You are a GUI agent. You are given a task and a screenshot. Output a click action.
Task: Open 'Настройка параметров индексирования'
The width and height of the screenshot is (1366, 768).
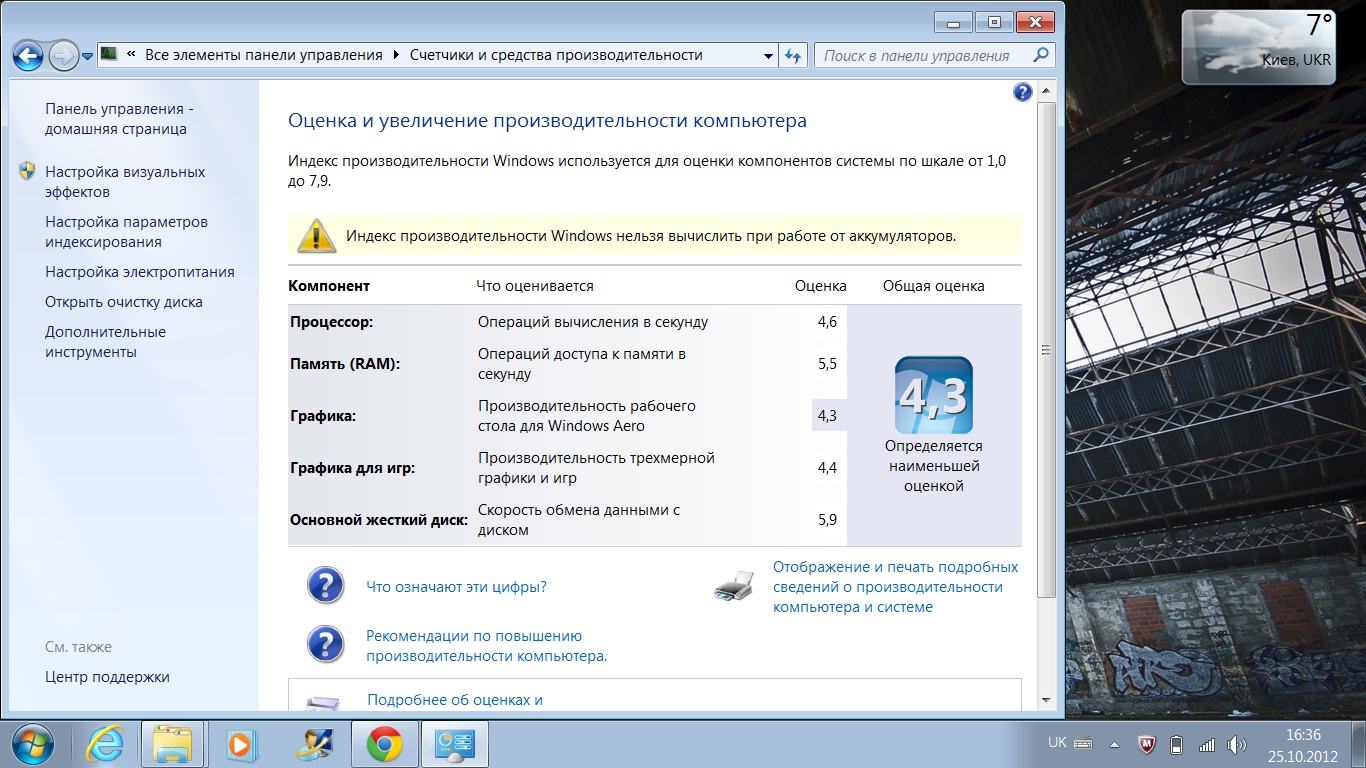[x=126, y=232]
